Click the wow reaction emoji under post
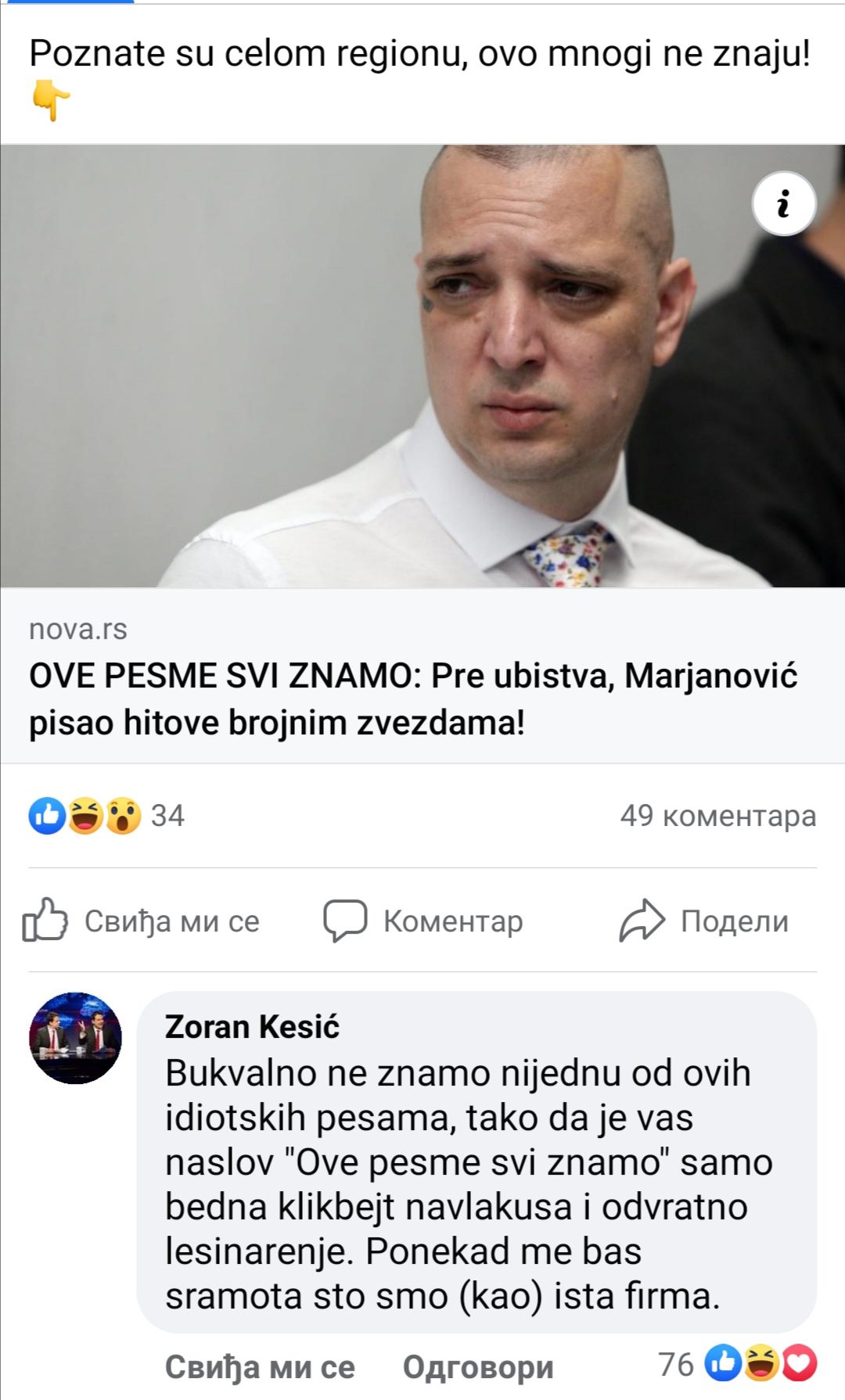Image resolution: width=845 pixels, height=1400 pixels. coord(123,816)
